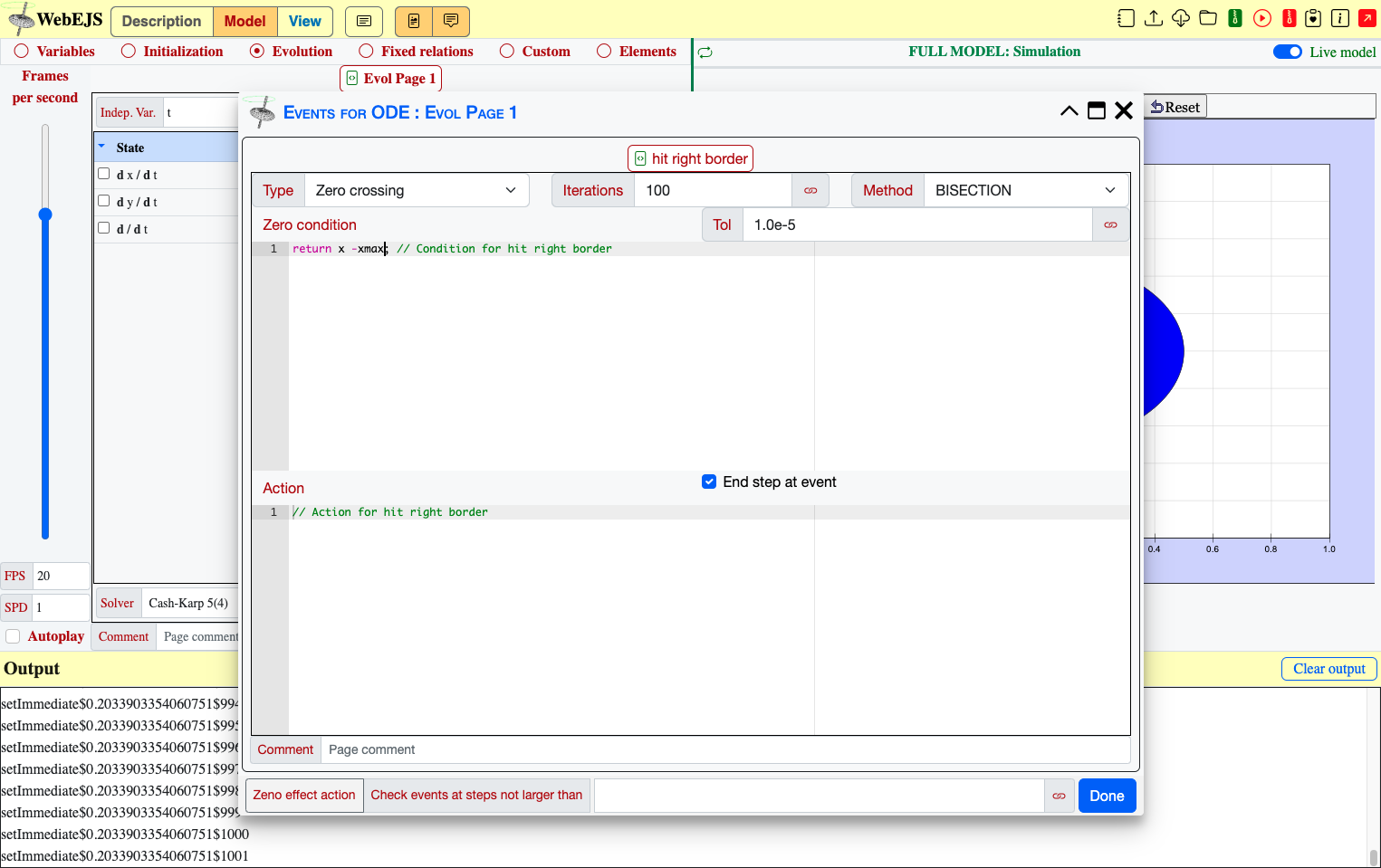Click the upload file icon in top toolbar
The height and width of the screenshot is (868, 1381).
(x=1153, y=18)
